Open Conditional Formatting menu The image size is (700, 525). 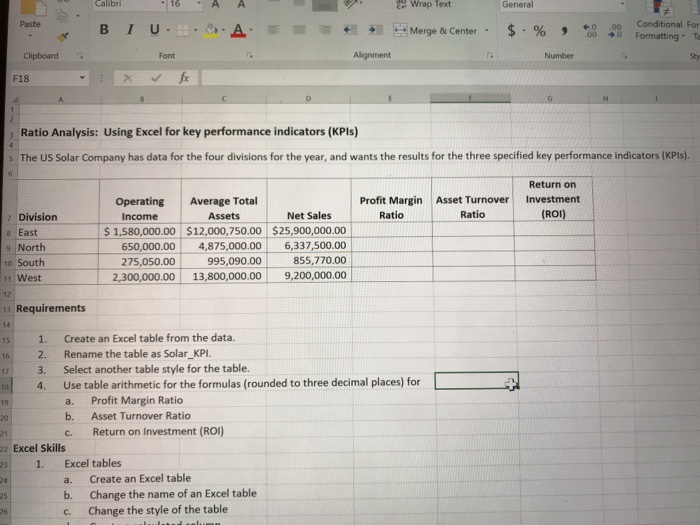[x=659, y=22]
